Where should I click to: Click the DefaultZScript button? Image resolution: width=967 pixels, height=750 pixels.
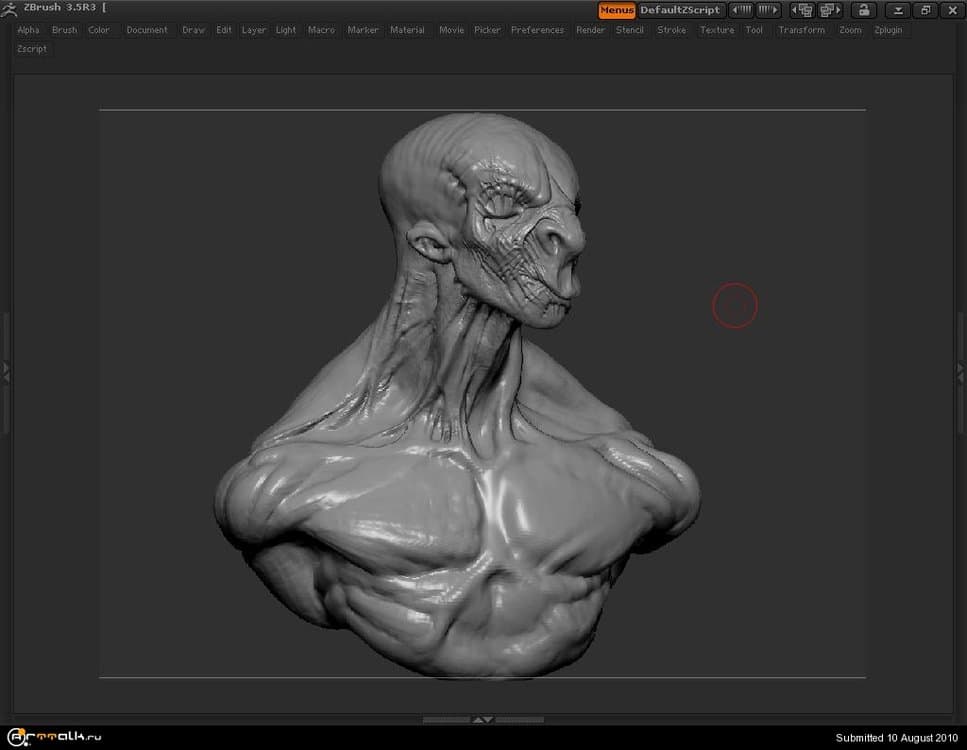680,10
